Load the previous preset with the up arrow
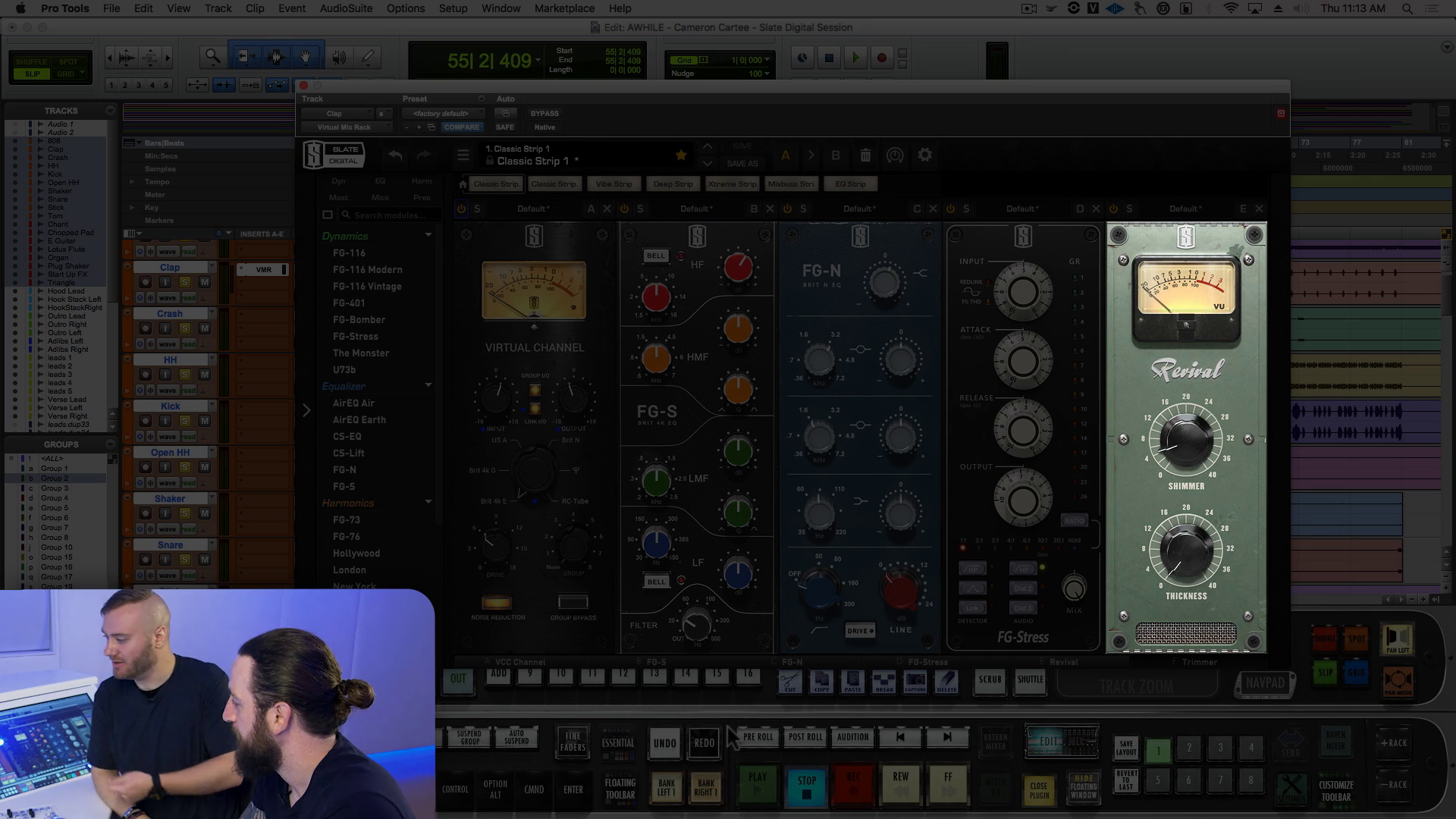Screen dimensions: 1456x819 [707, 146]
